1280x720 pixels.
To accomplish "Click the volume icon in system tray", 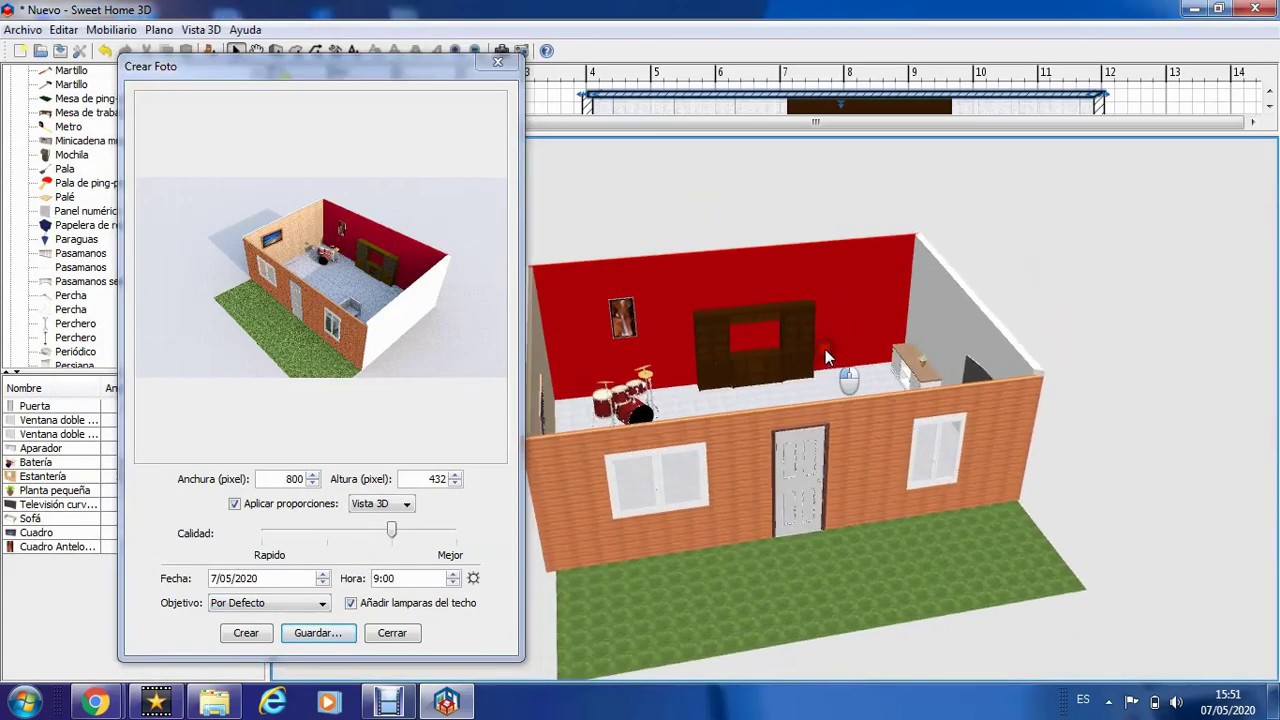I will click(x=1176, y=702).
